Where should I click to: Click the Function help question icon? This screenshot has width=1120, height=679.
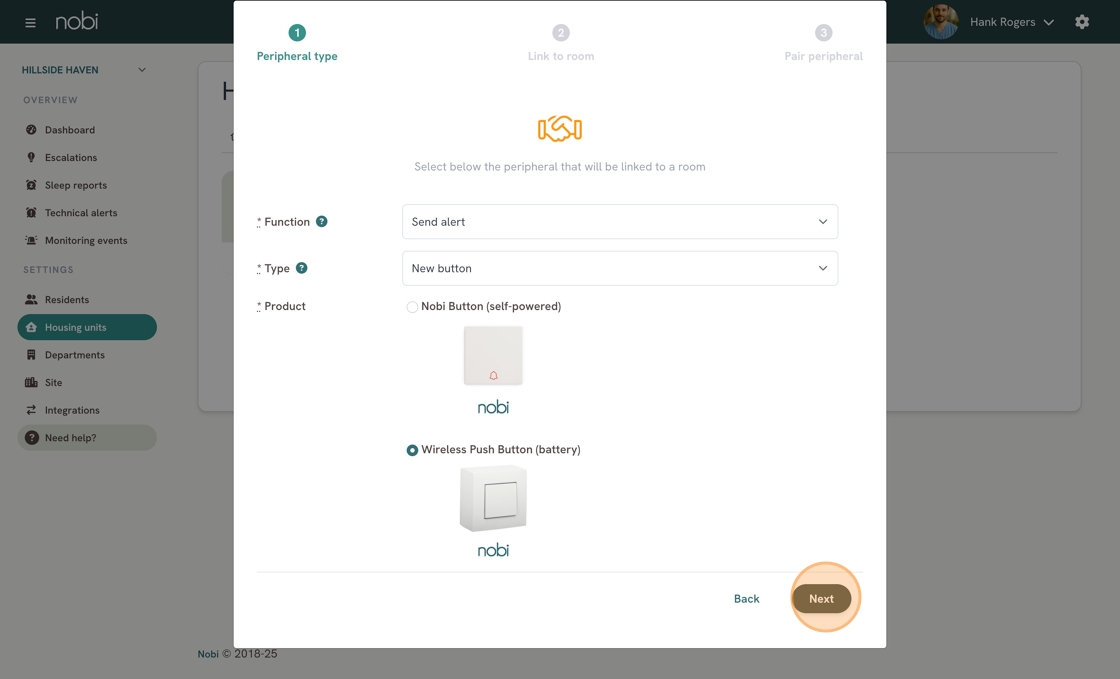321,222
